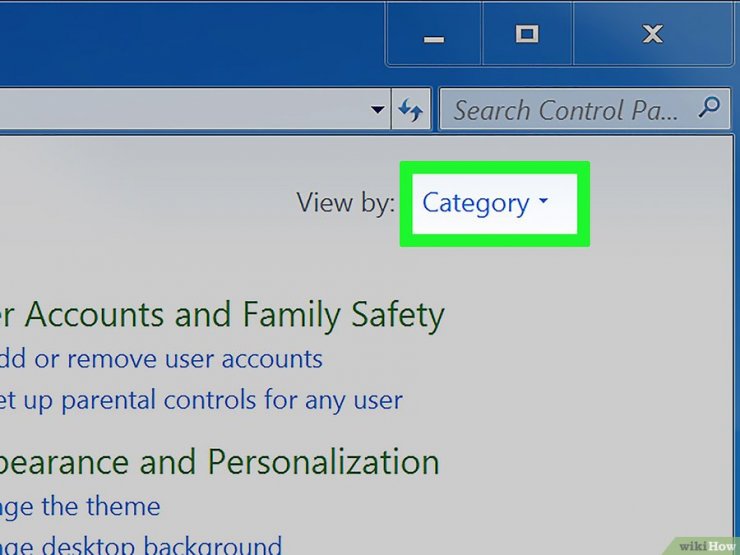The height and width of the screenshot is (555, 740).
Task: Minimize the Control Panel window
Action: coord(433,36)
